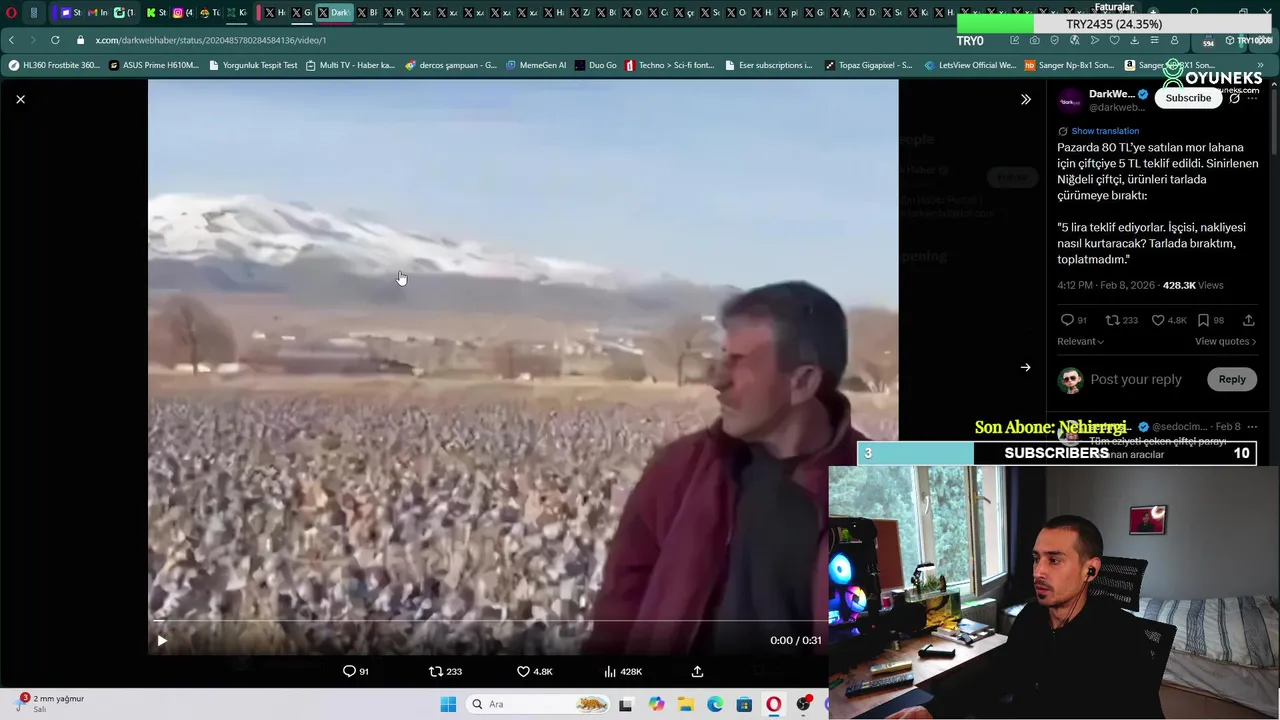
Task: Open 4:12 PM Feb 8, 2026 timestamp
Action: (x=1107, y=285)
